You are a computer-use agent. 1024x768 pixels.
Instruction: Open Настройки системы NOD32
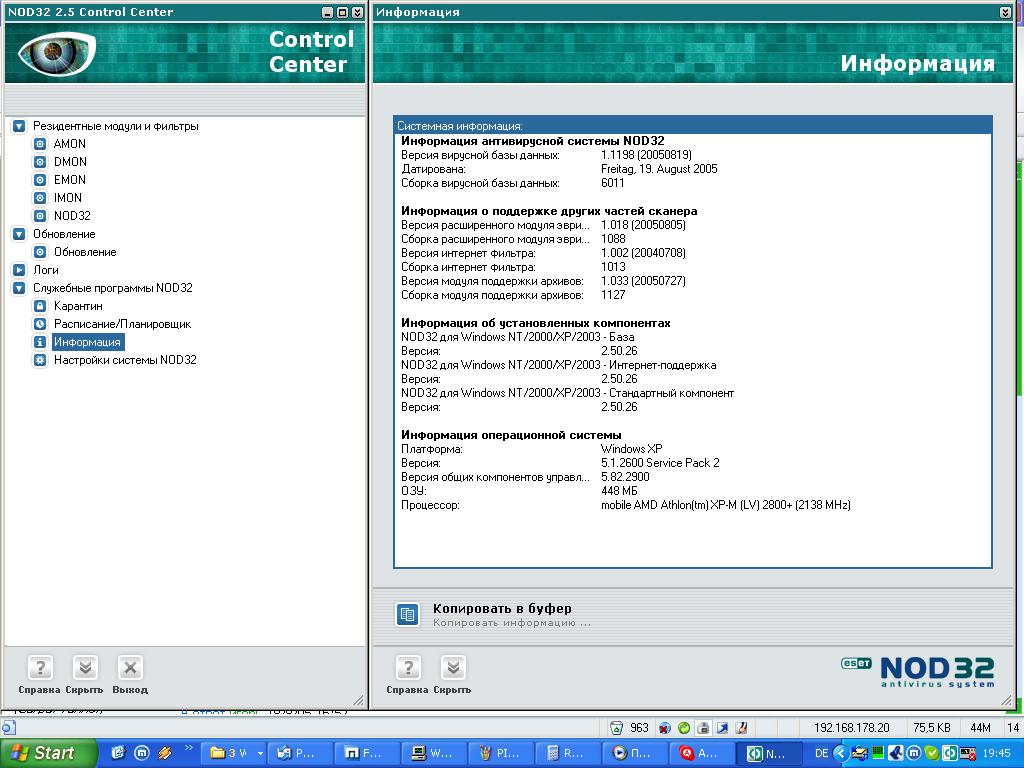click(x=125, y=360)
